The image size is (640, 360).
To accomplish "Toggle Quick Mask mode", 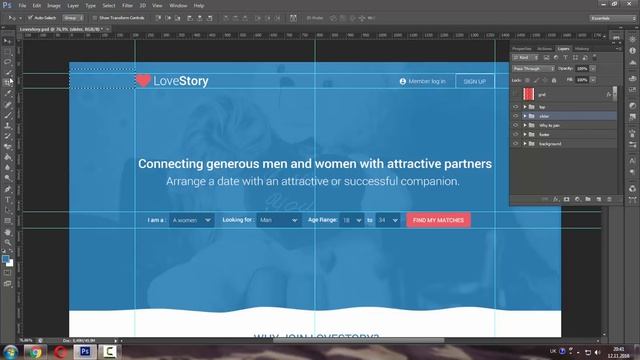I will [x=7, y=273].
